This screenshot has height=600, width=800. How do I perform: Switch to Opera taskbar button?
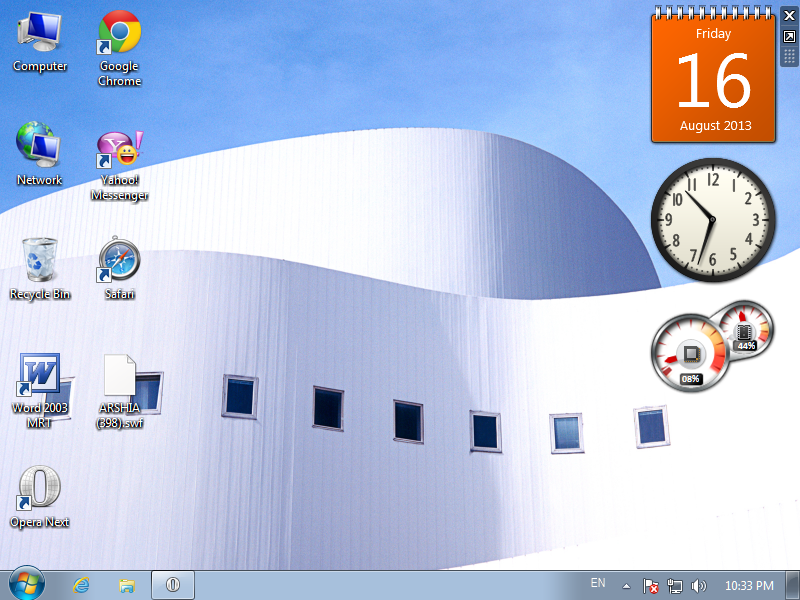click(173, 585)
